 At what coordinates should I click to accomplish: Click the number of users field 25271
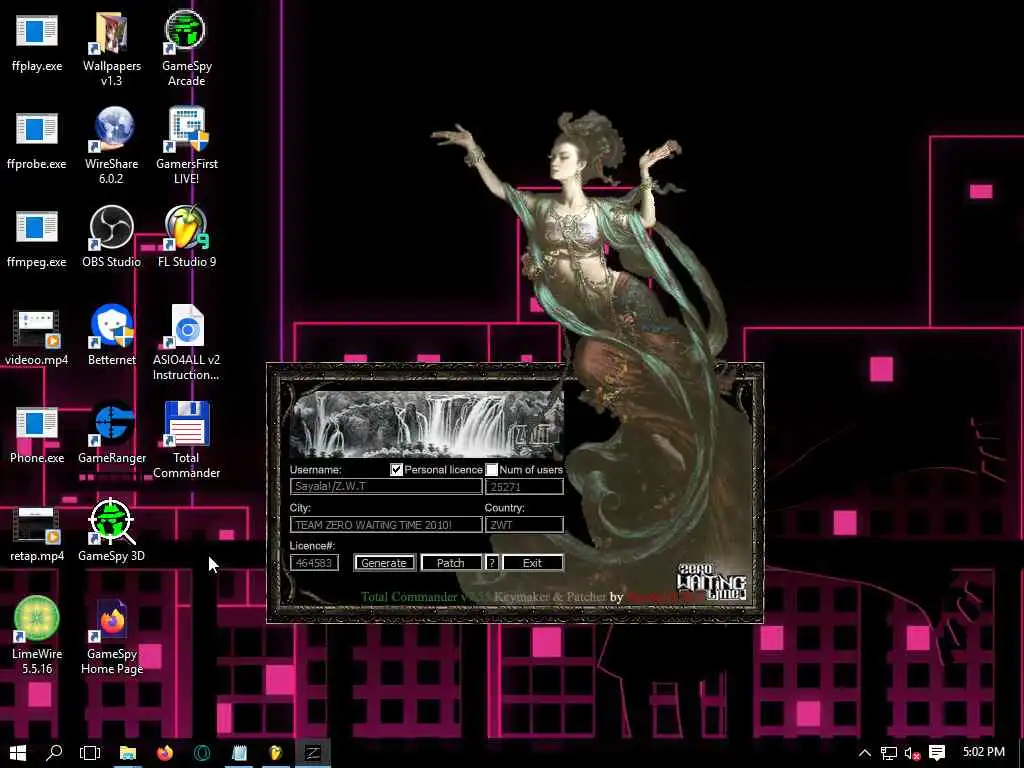524,487
